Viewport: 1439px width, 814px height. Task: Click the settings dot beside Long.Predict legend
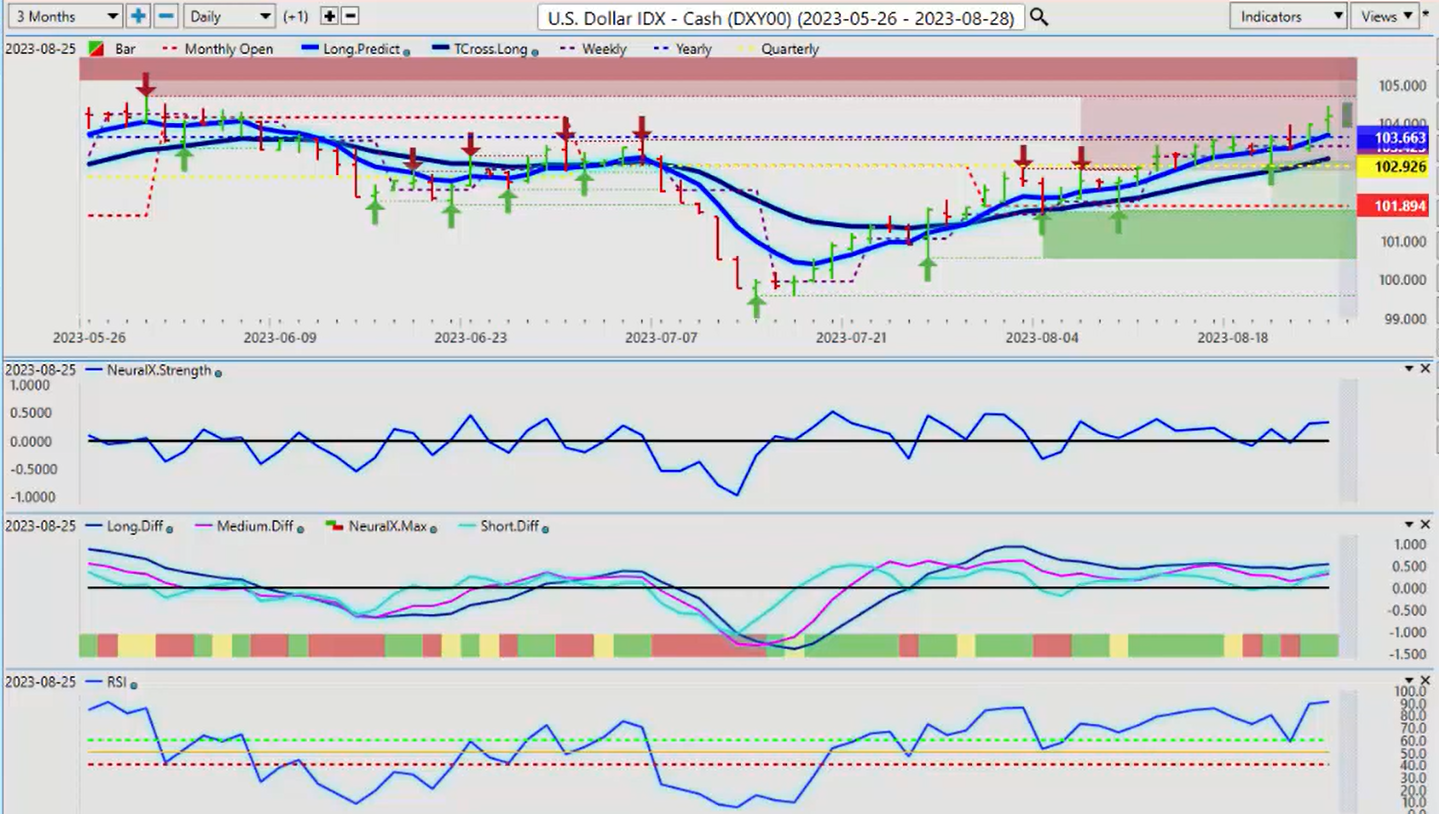[407, 51]
